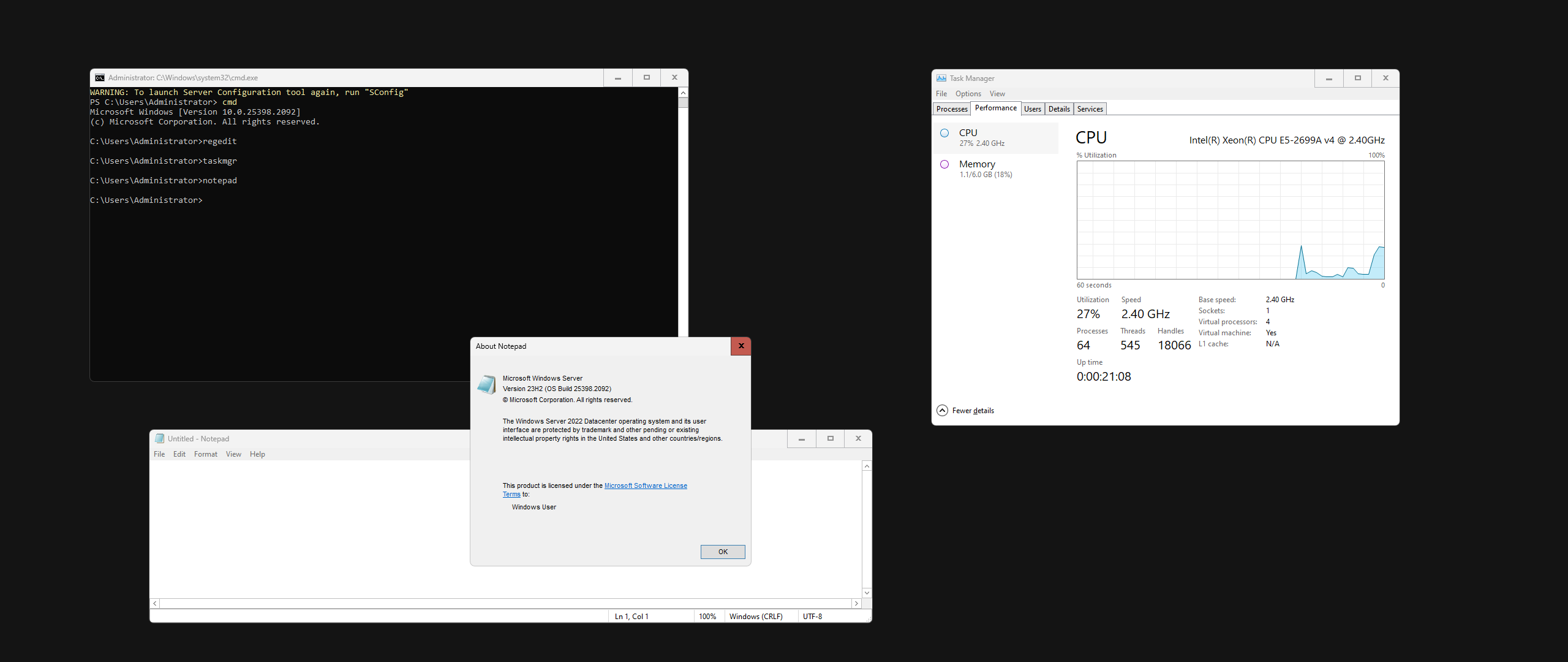Open Task Manager Options menu
The width and height of the screenshot is (1568, 662).
point(968,94)
